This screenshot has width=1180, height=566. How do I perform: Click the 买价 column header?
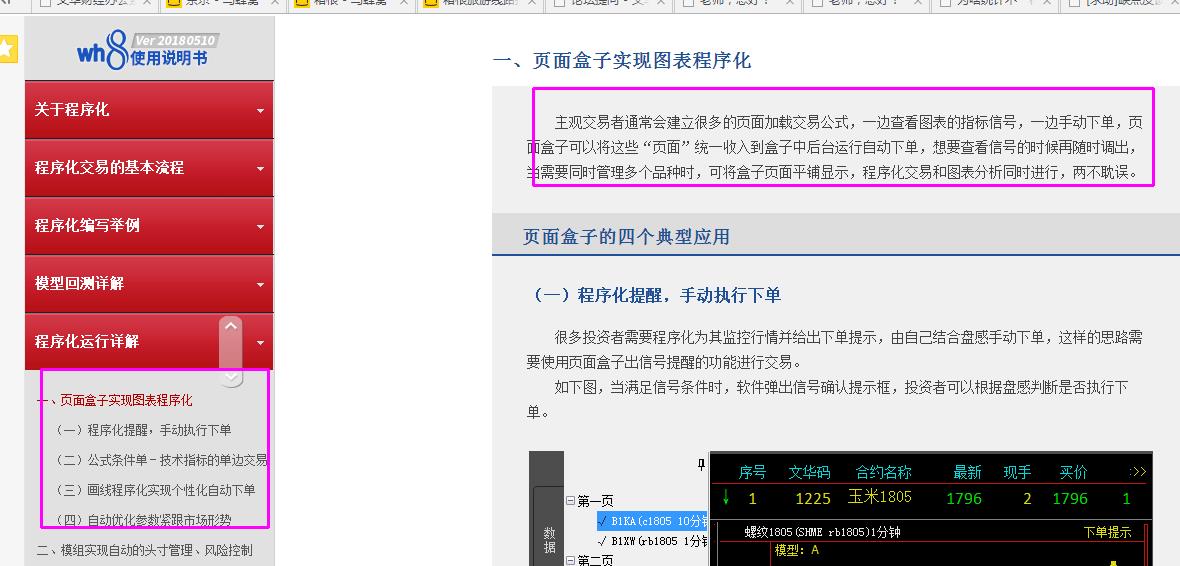coord(1073,473)
